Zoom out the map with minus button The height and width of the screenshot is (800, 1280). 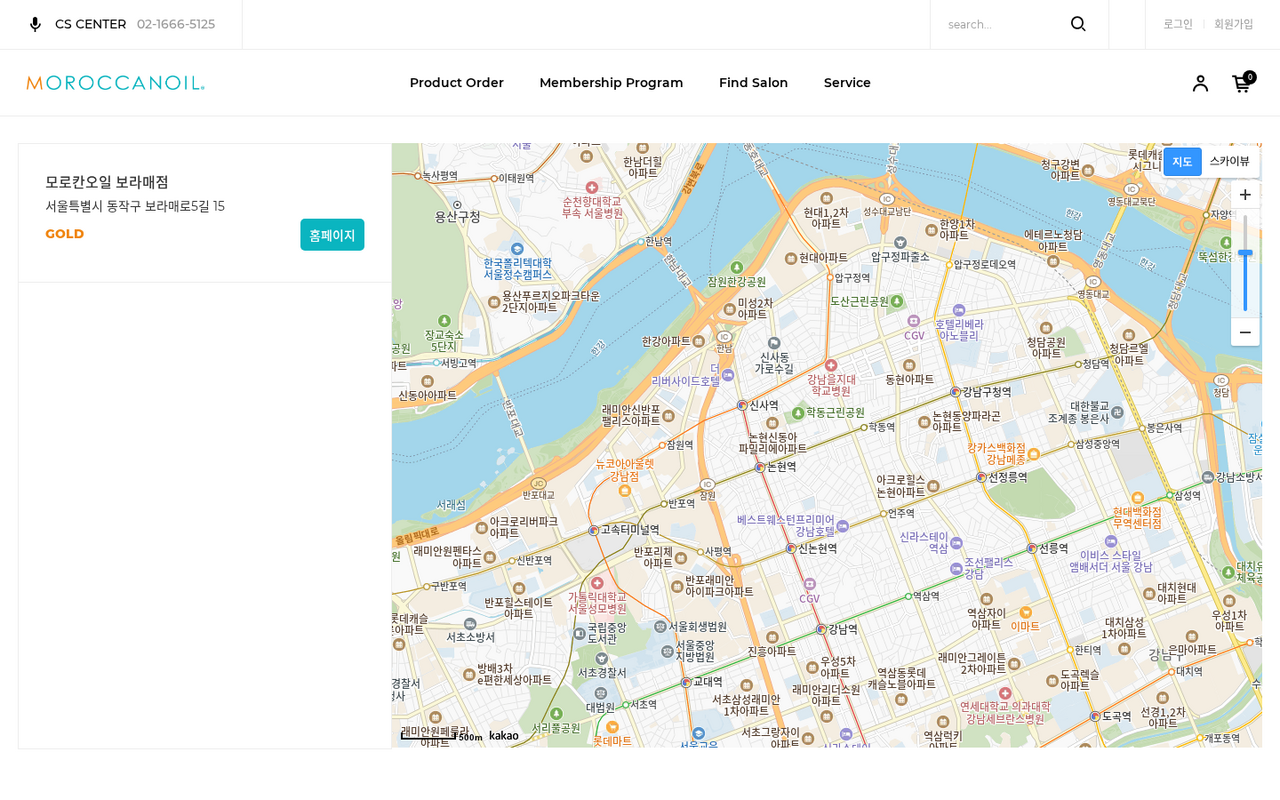pyautogui.click(x=1245, y=332)
